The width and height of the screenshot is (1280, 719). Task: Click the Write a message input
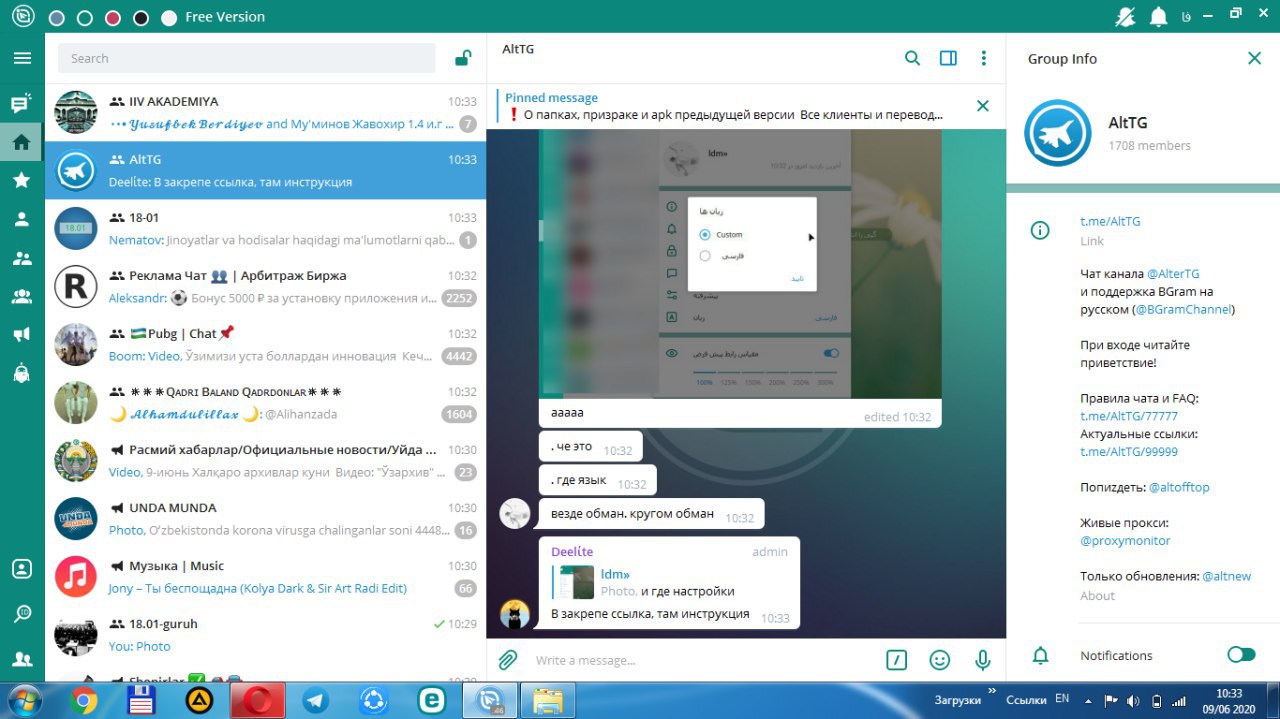click(704, 660)
